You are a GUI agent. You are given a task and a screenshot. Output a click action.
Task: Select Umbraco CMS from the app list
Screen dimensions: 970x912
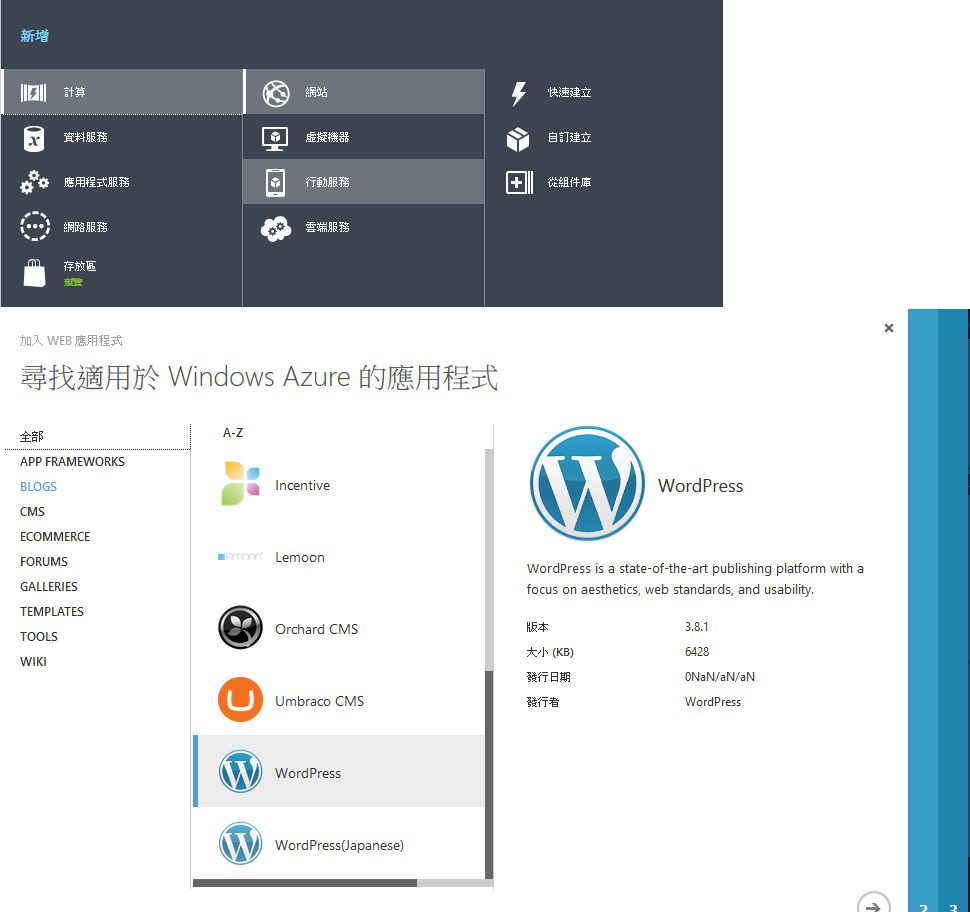pos(319,701)
